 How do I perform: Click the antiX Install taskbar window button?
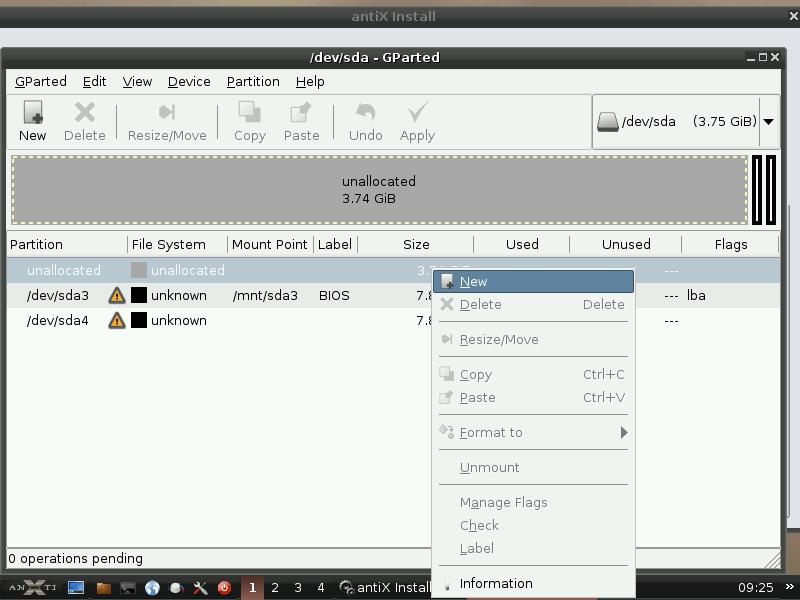click(x=385, y=588)
